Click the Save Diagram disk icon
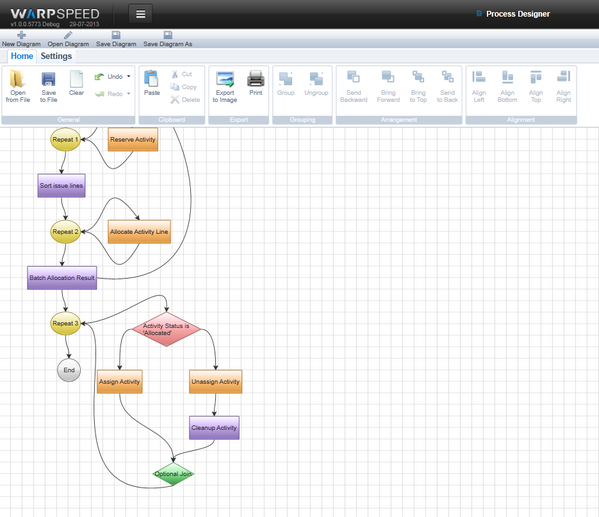Screen dimensions: 599x517 pyautogui.click(x=116, y=35)
